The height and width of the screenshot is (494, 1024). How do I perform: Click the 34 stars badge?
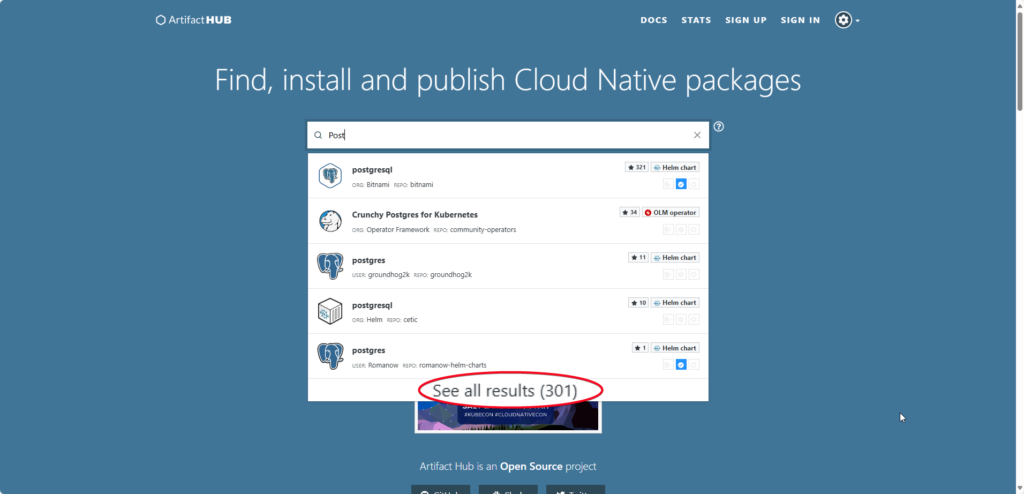click(x=630, y=212)
